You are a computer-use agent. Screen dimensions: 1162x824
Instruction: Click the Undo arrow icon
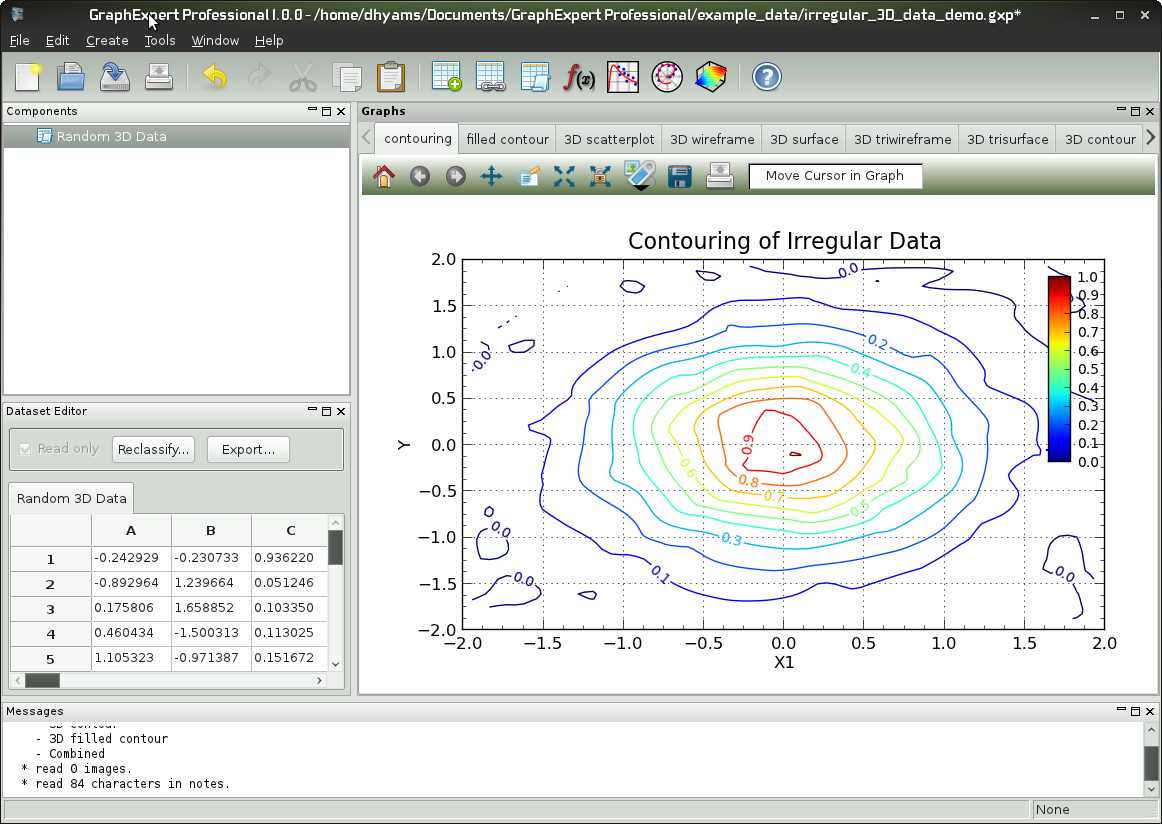[214, 77]
